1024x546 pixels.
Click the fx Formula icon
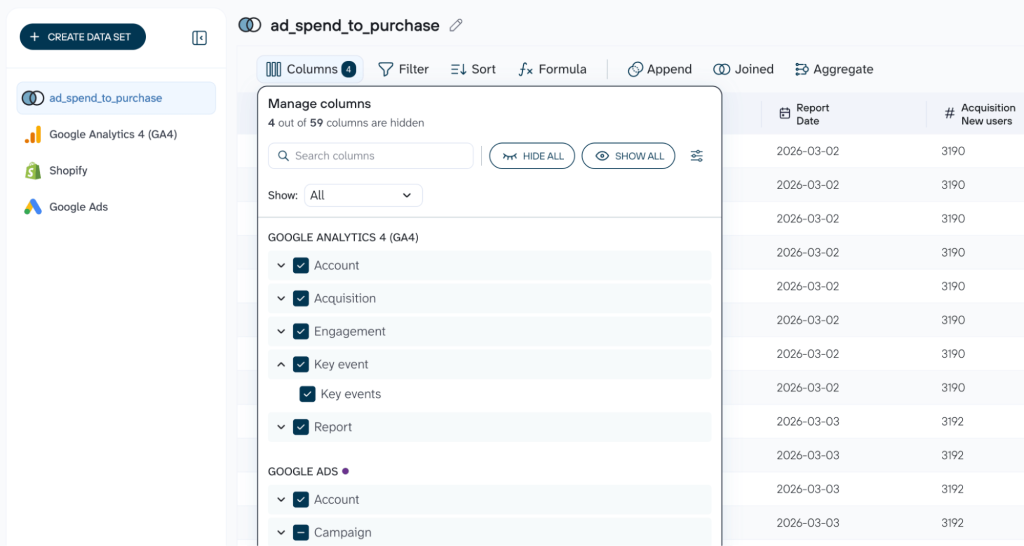(526, 69)
